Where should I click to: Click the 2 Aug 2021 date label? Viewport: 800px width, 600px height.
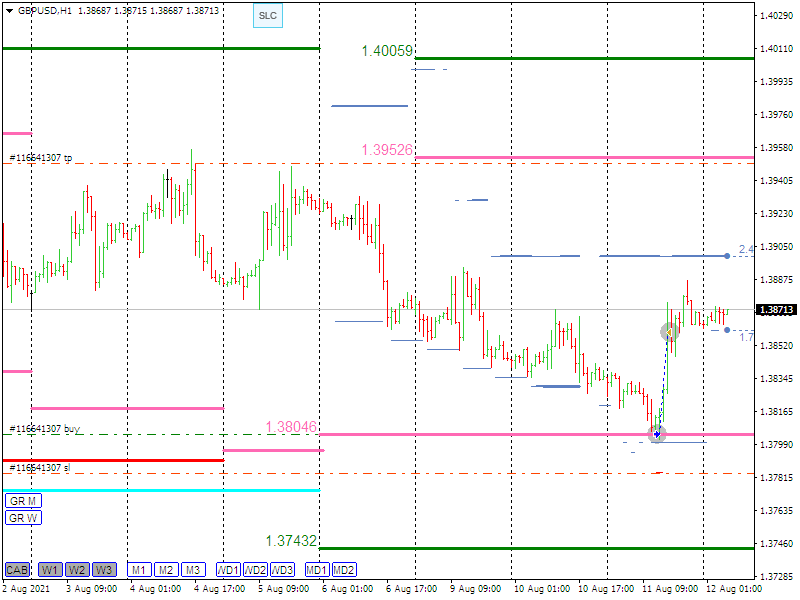27,589
